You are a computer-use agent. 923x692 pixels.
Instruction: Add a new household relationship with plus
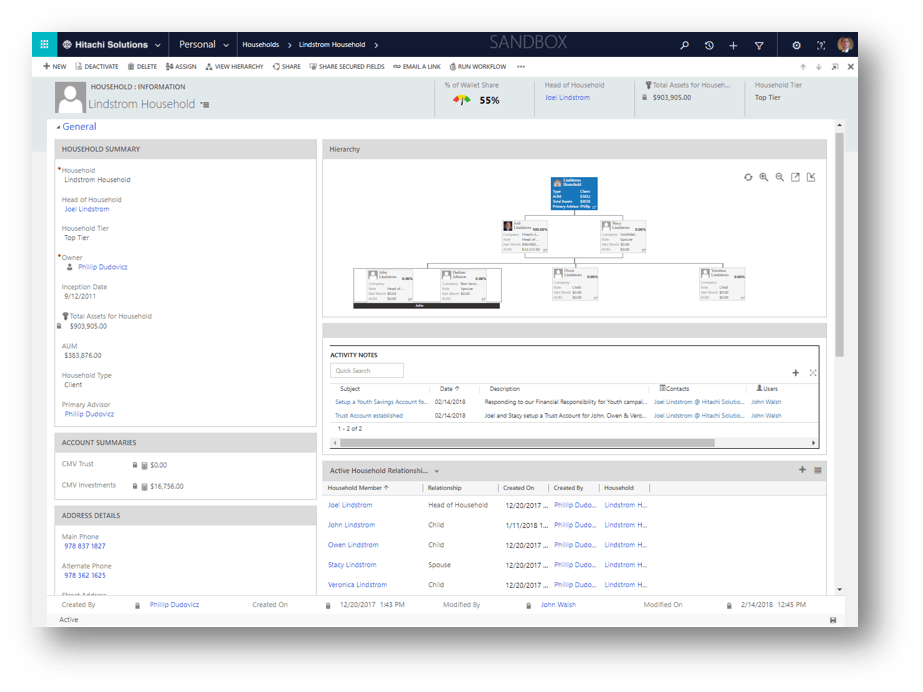click(x=802, y=470)
